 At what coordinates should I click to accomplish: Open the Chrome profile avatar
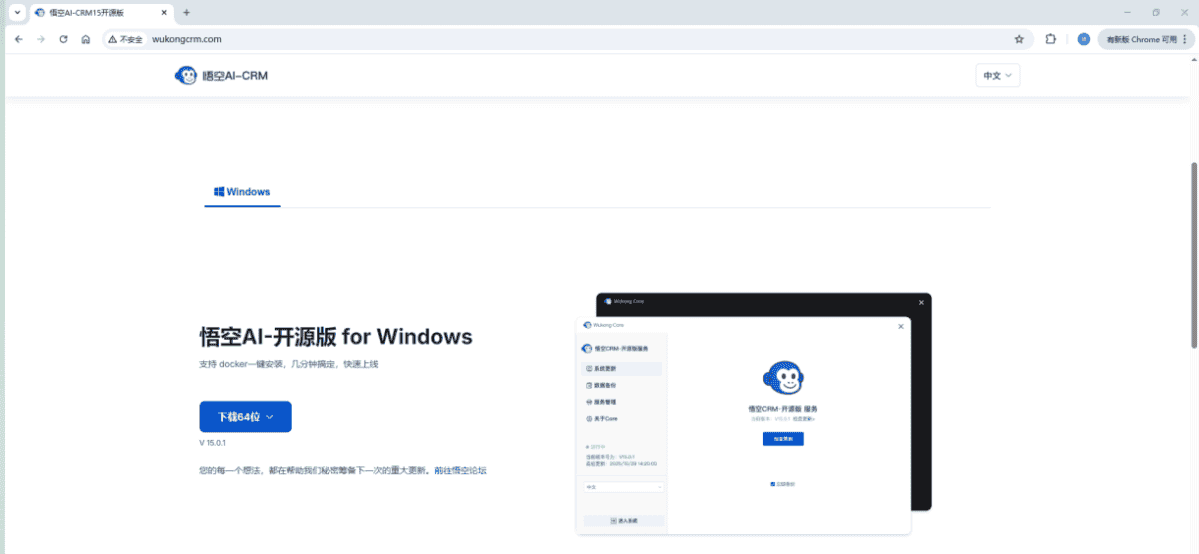[x=1084, y=39]
